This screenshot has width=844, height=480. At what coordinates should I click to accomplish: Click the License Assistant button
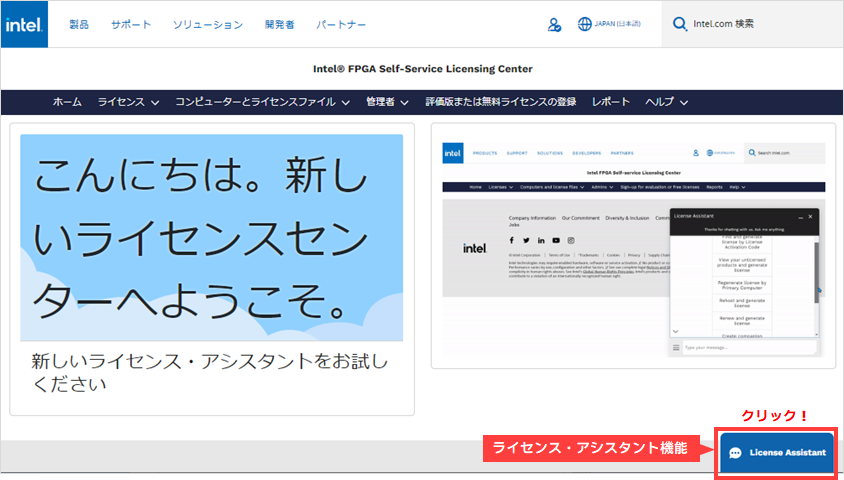pyautogui.click(x=777, y=453)
